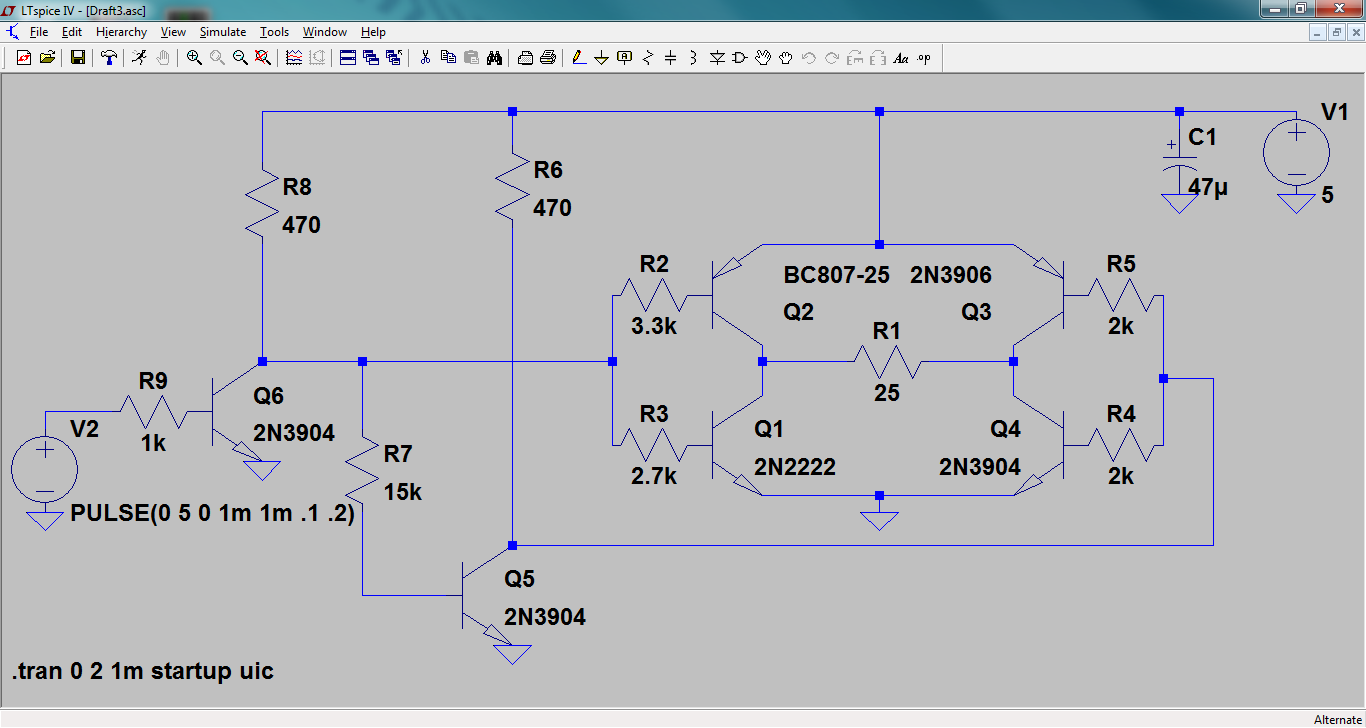The image size is (1366, 728).
Task: Open the Simulate menu
Action: tap(222, 32)
